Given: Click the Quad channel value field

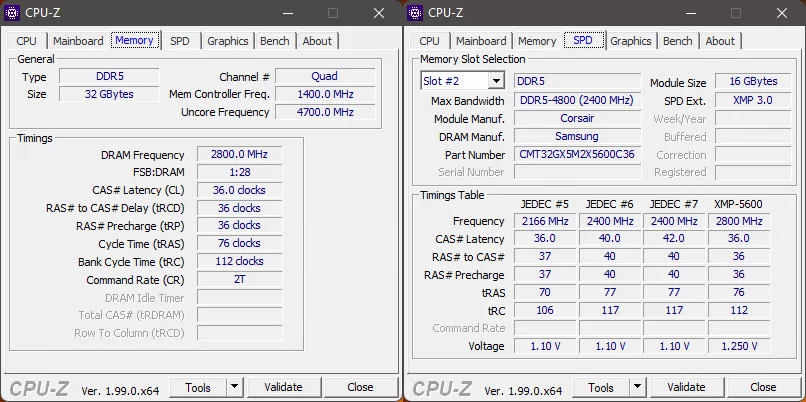Looking at the screenshot, I should pyautogui.click(x=325, y=76).
